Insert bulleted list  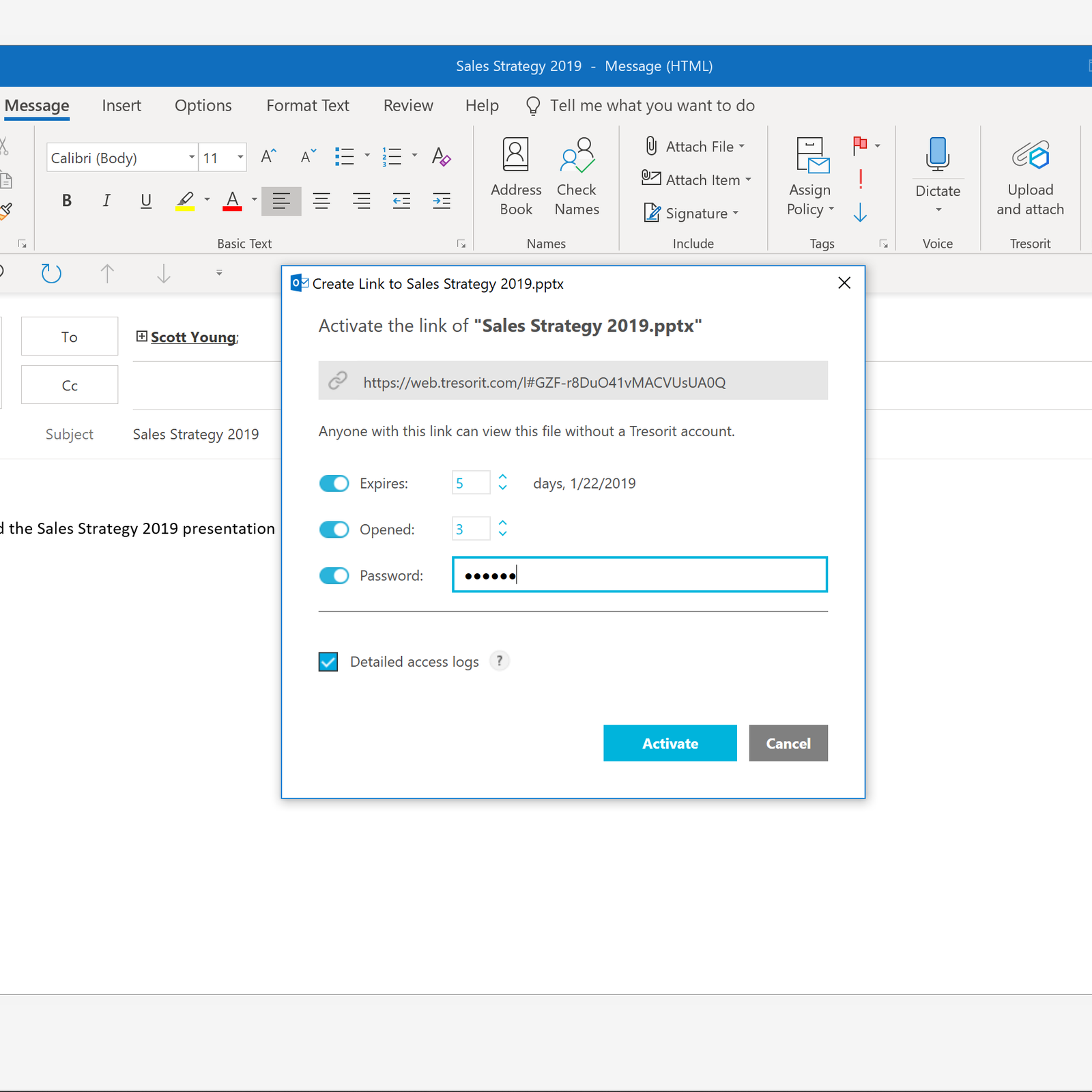[345, 157]
